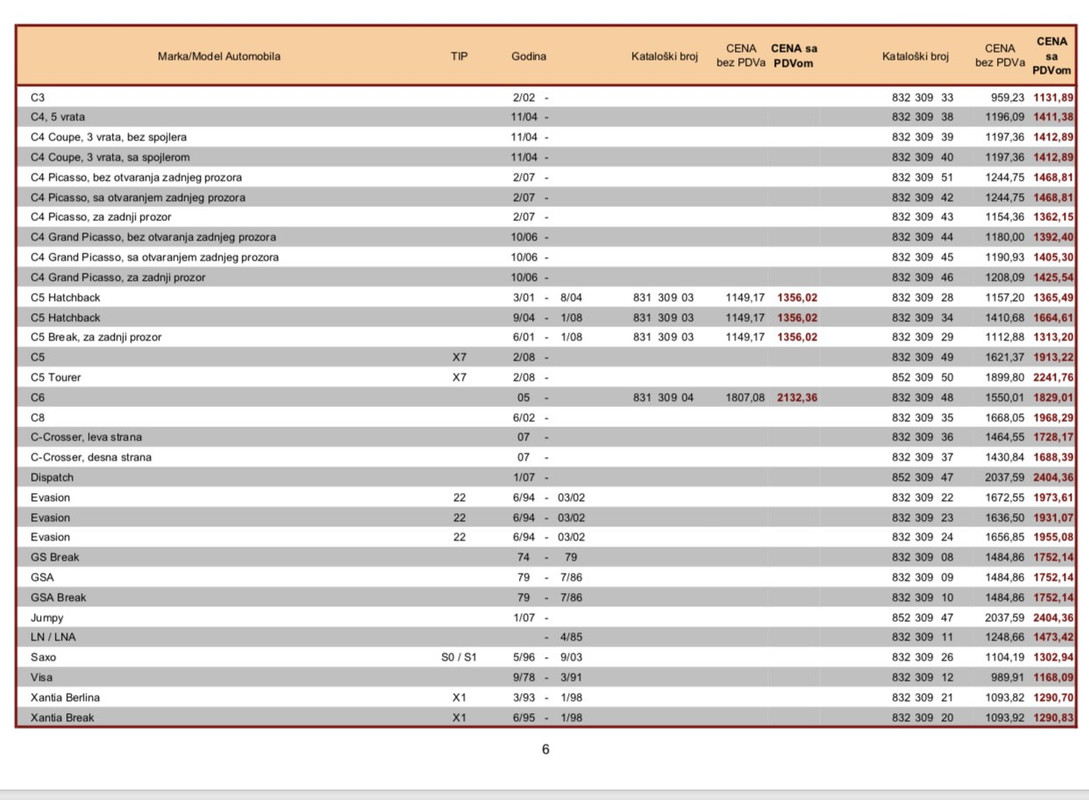Select the 'Jumpy' row label

[47, 617]
